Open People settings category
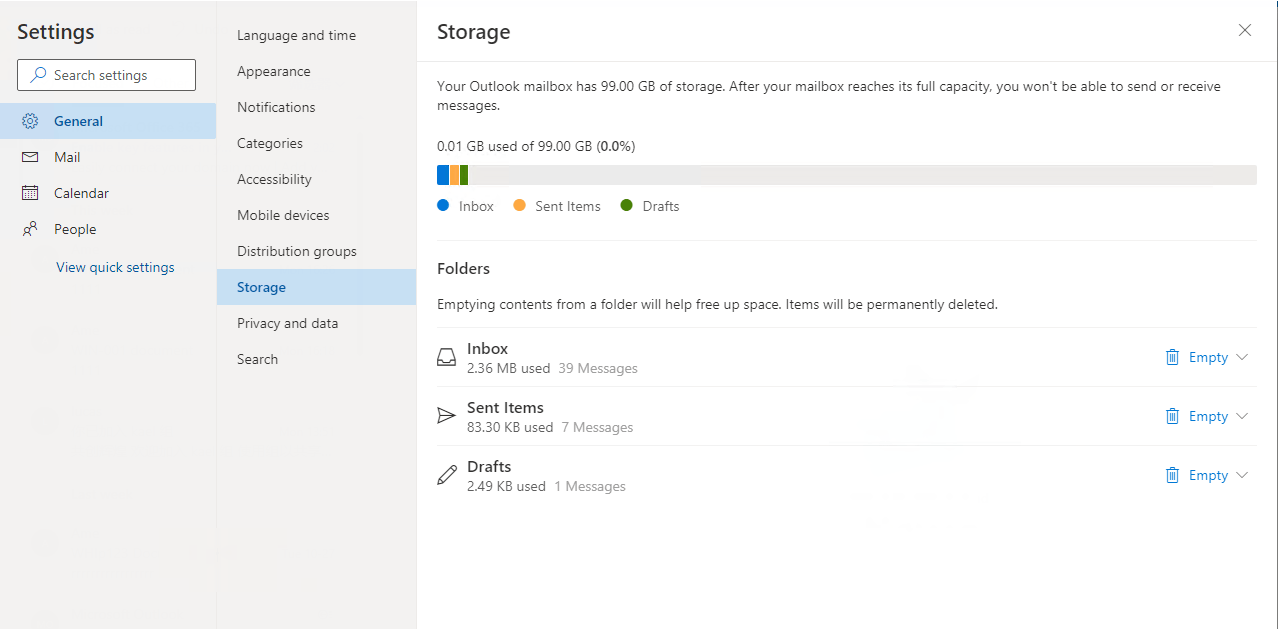The width and height of the screenshot is (1279, 629). pos(108,229)
